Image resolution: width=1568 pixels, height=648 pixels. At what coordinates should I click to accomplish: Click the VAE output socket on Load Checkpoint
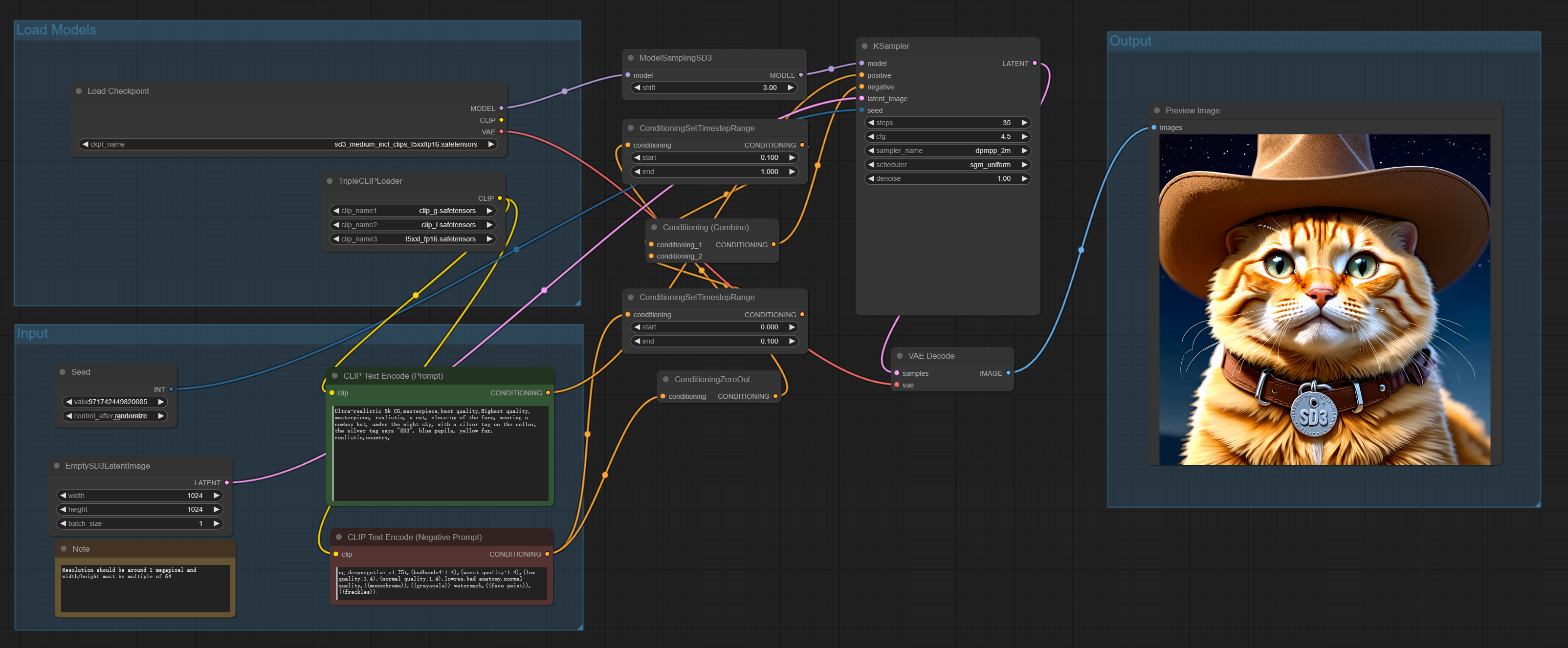(501, 131)
